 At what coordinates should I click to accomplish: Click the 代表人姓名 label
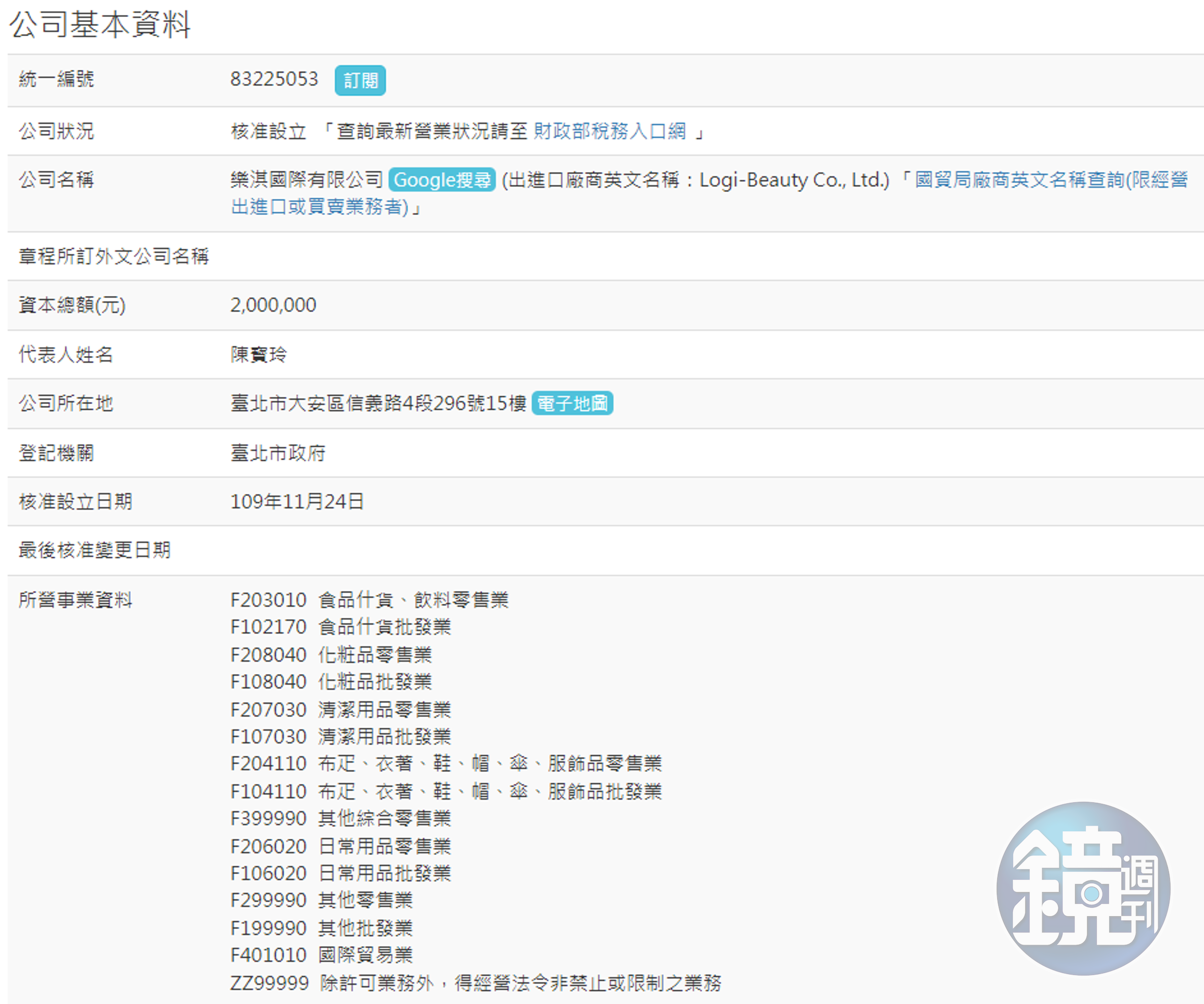click(66, 355)
